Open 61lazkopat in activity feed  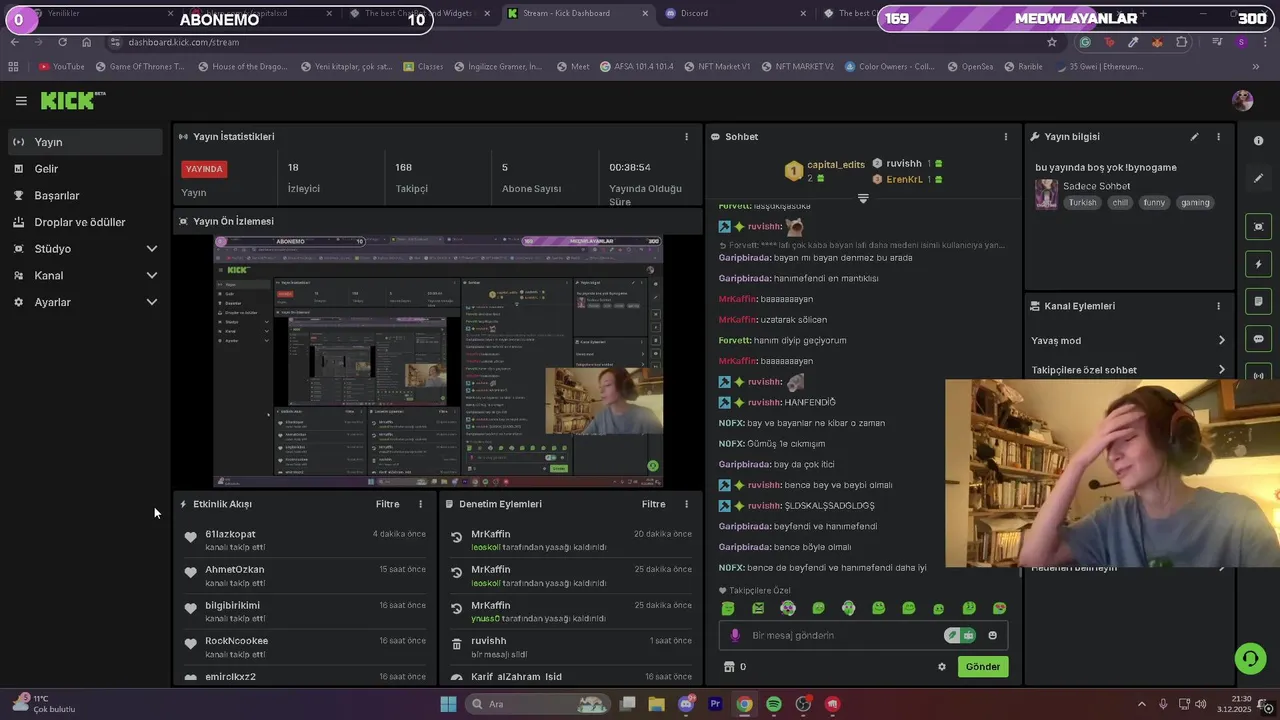pyautogui.click(x=230, y=535)
